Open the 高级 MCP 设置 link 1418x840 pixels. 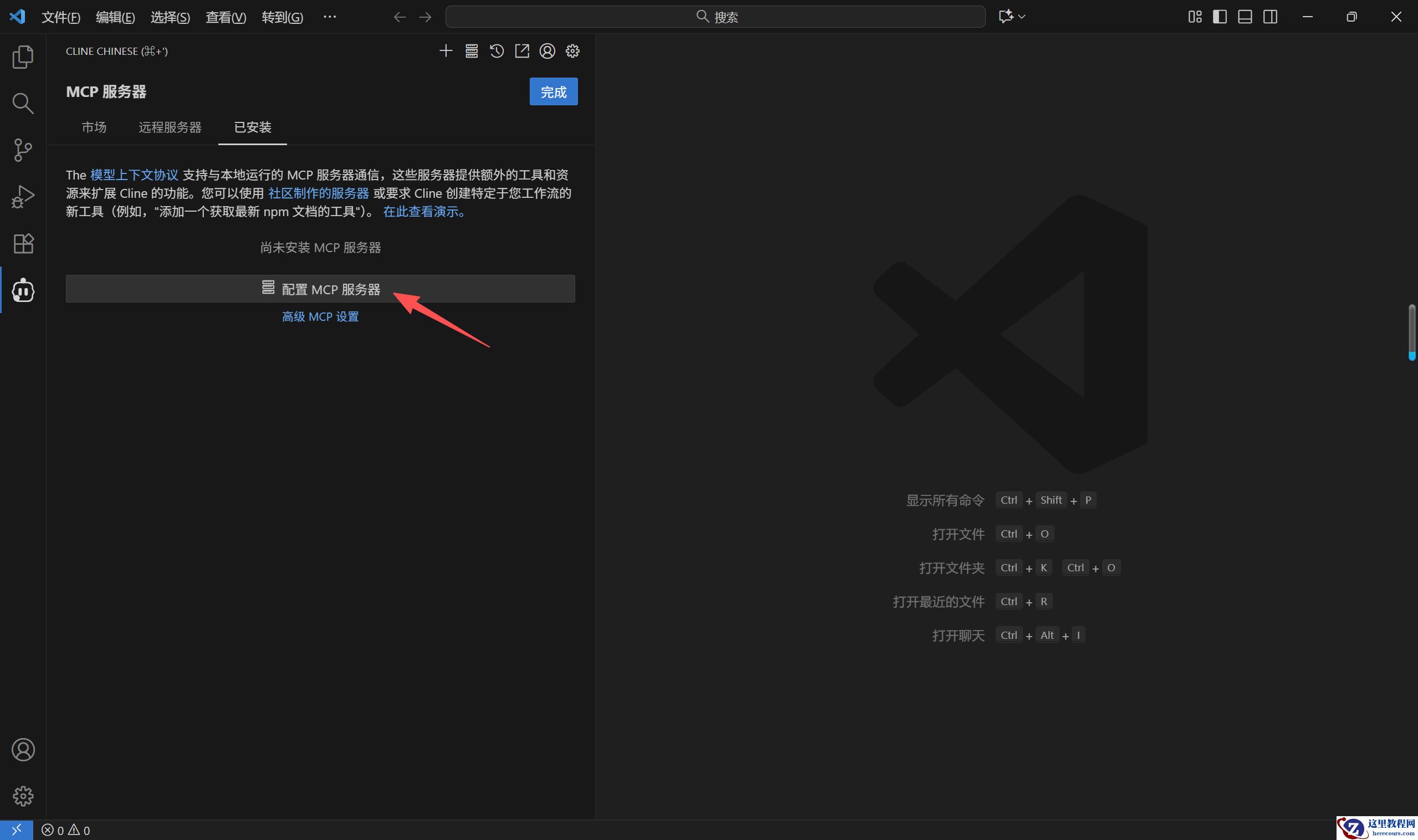(320, 316)
